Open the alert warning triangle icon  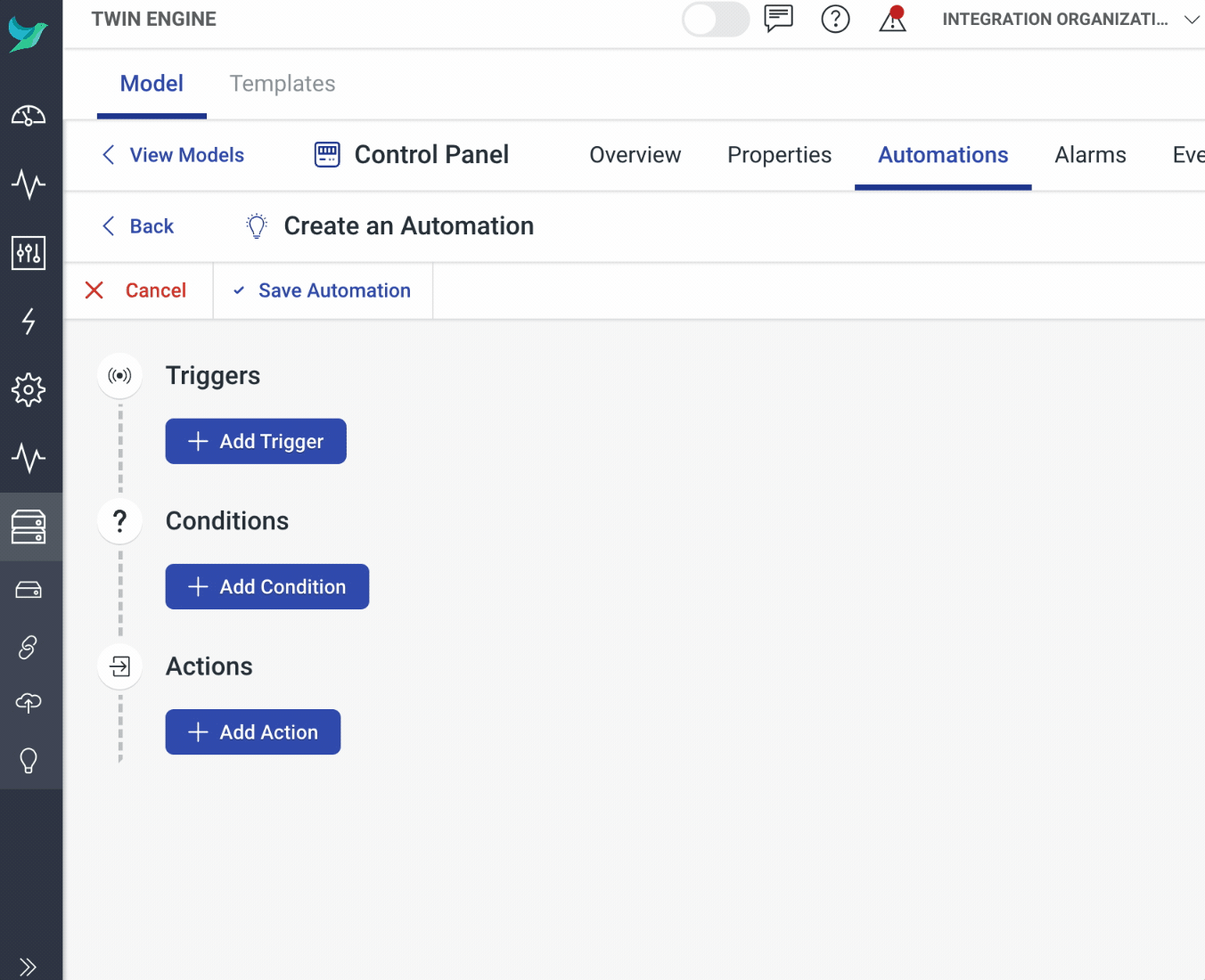[892, 19]
